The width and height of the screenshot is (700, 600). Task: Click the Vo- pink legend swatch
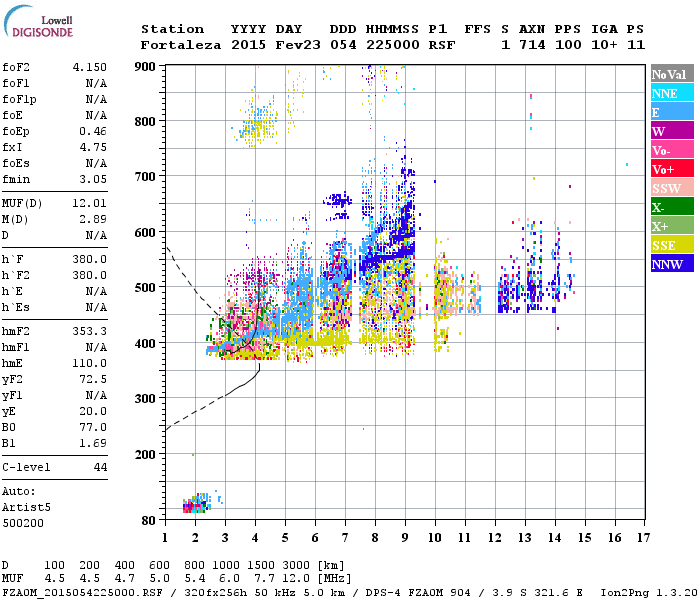(x=672, y=150)
